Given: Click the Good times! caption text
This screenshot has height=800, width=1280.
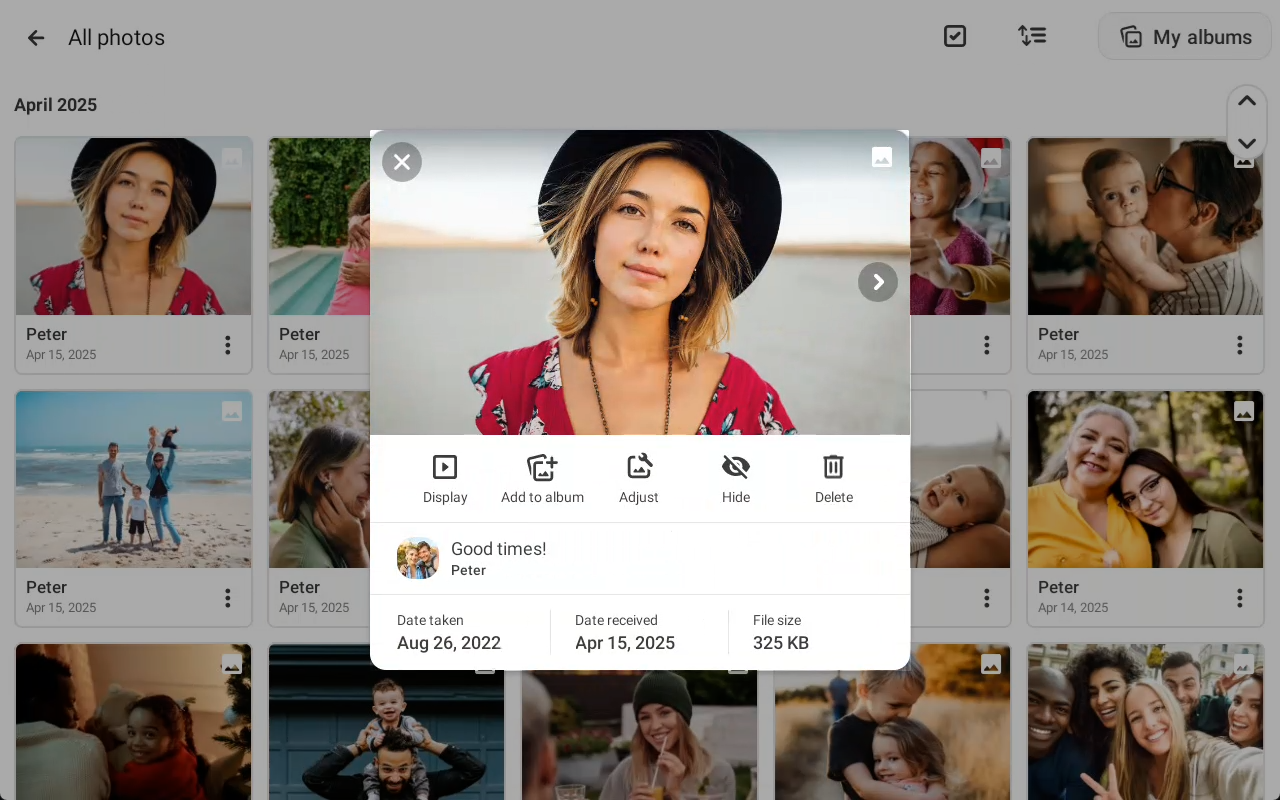Looking at the screenshot, I should click(x=499, y=548).
